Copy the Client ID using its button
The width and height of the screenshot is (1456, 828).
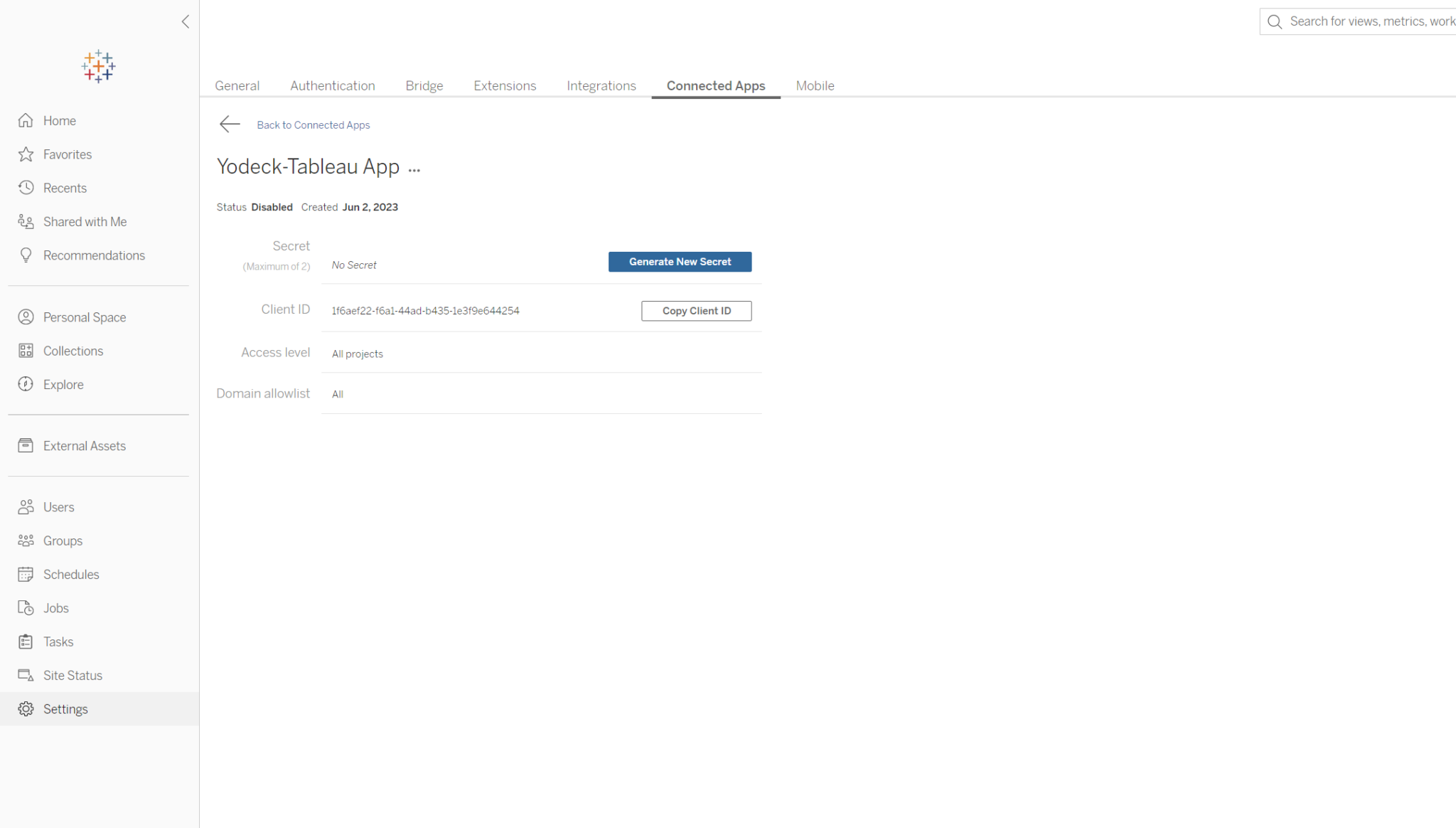(x=696, y=311)
